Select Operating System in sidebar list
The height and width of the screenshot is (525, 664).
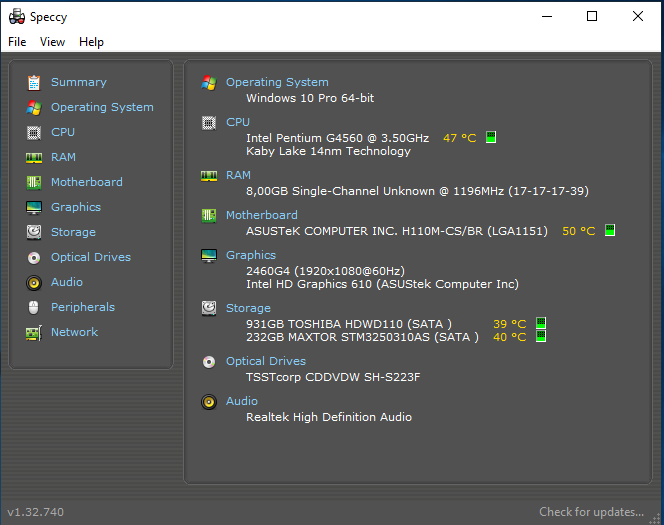pyautogui.click(x=102, y=107)
